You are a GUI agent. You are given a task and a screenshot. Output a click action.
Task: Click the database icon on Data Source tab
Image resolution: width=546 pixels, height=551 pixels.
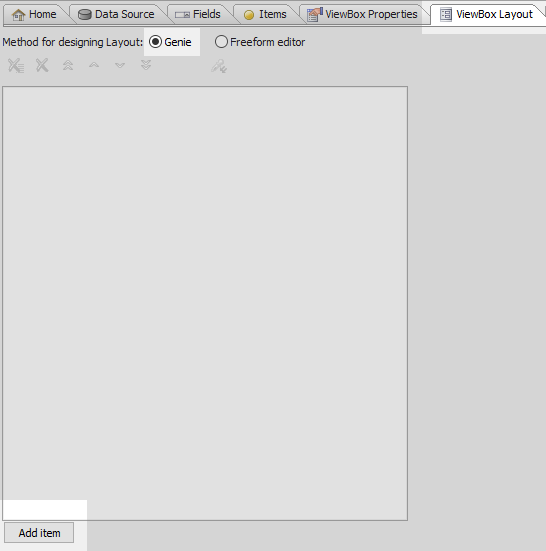point(85,14)
